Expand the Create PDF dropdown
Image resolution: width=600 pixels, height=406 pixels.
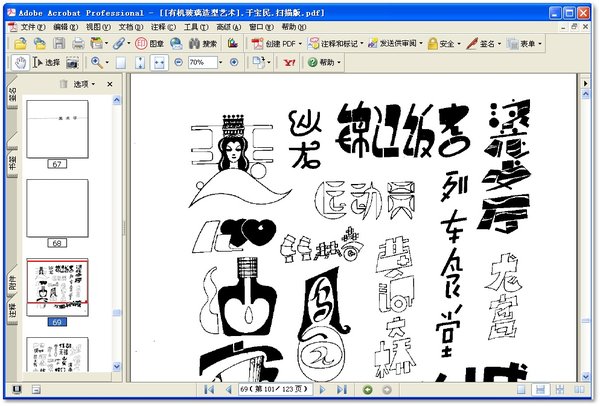point(300,44)
